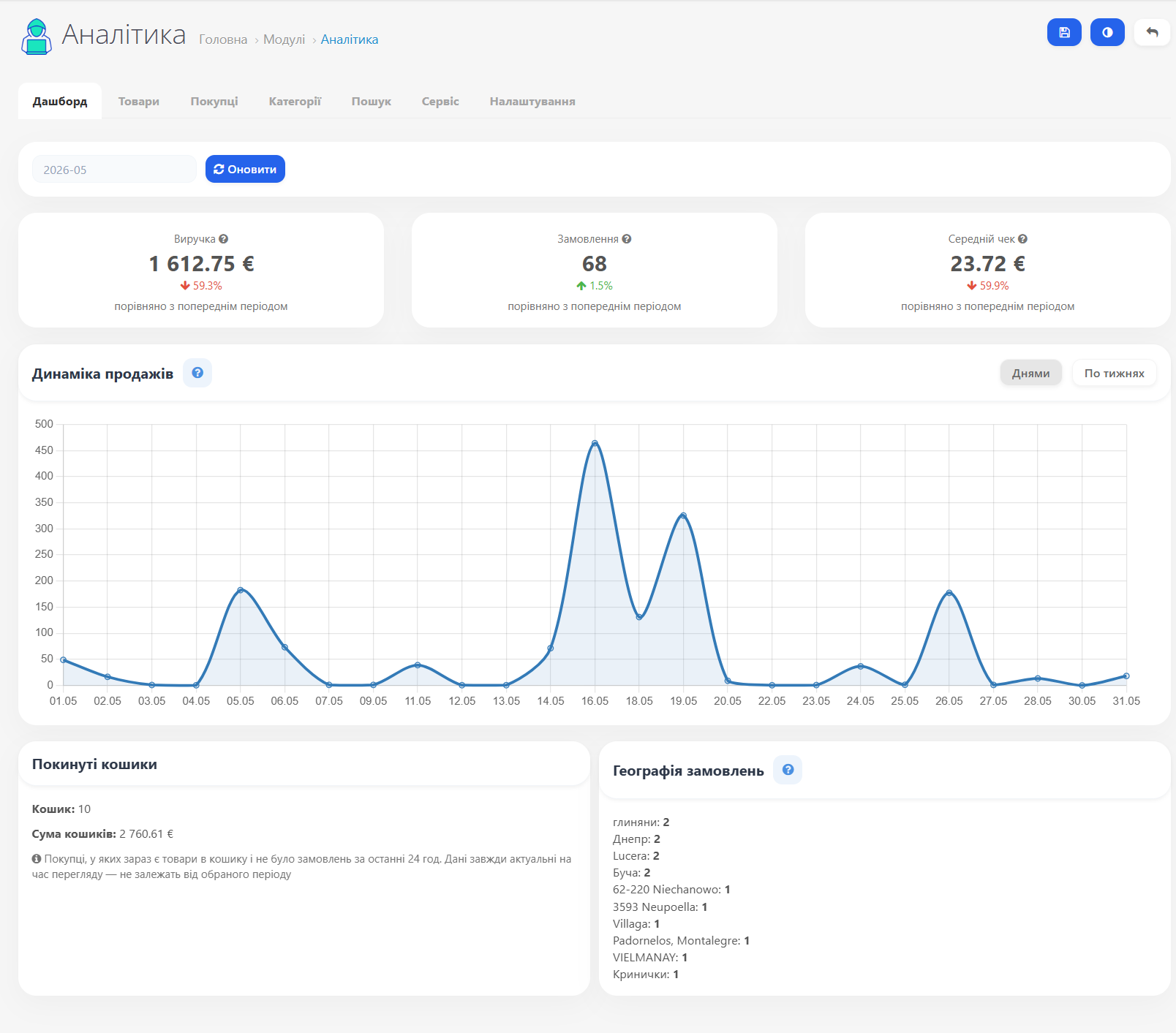Open the Дашборд tab

60,101
